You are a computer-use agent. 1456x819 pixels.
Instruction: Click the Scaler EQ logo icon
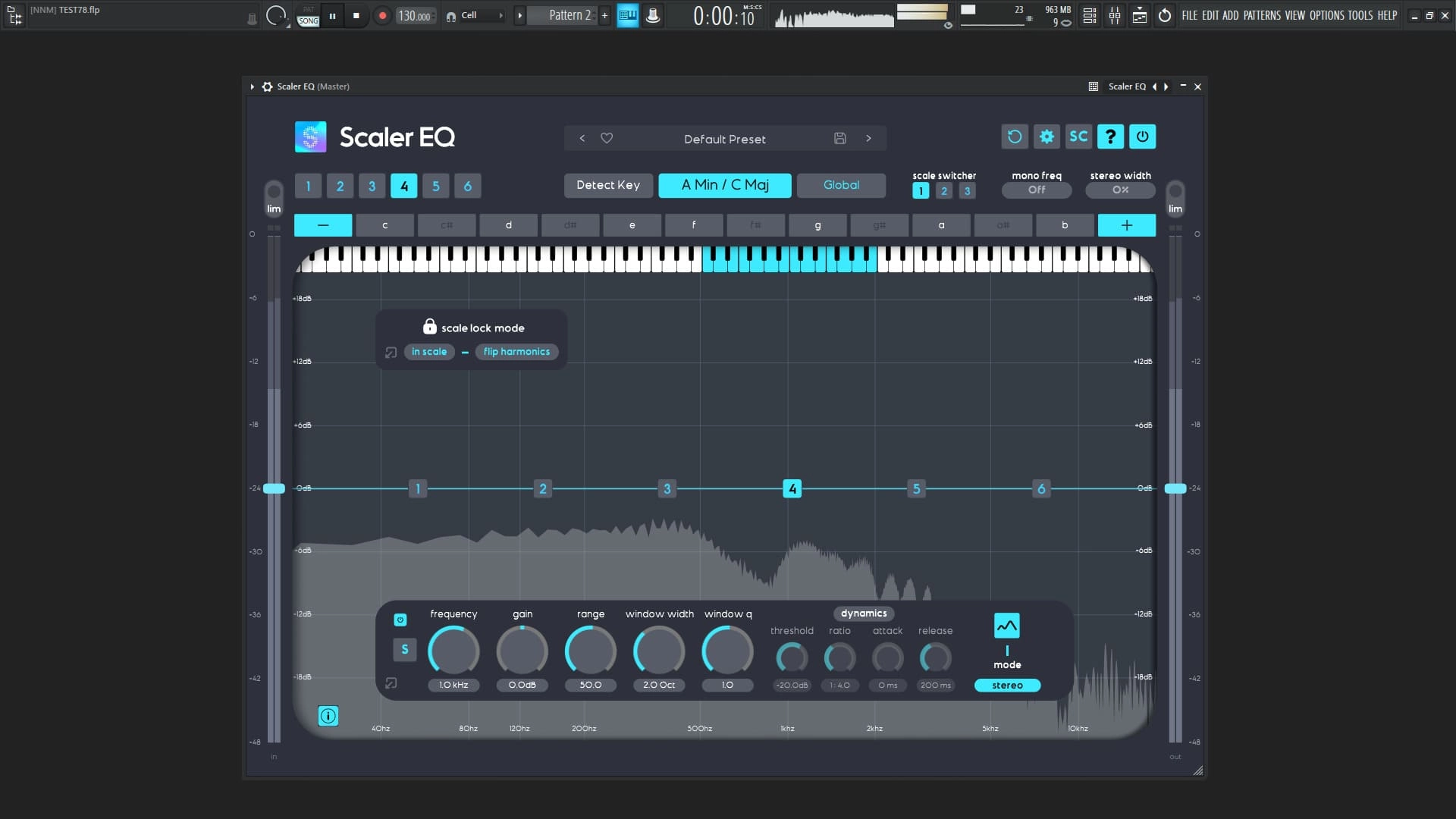tap(310, 137)
